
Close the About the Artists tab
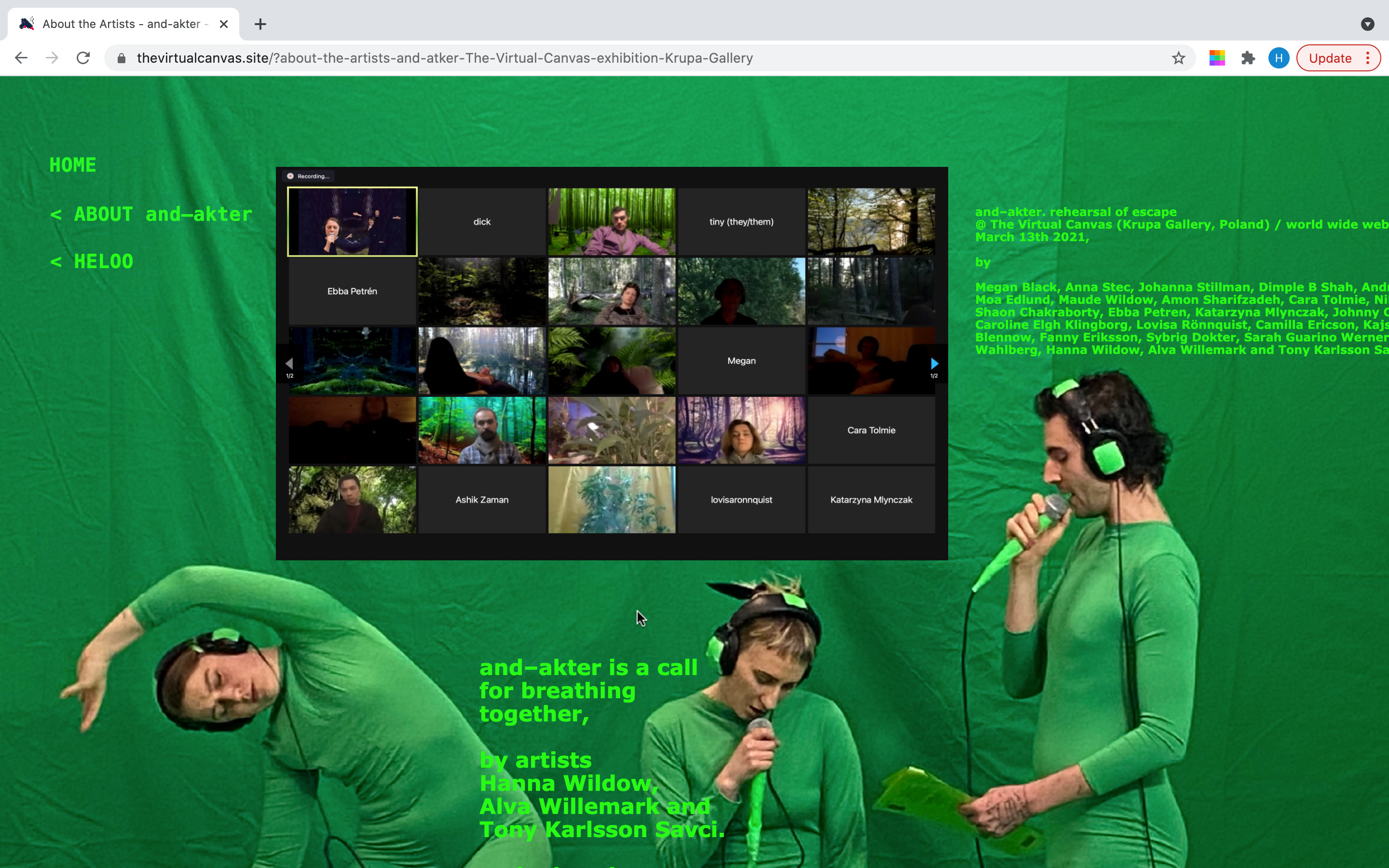point(224,24)
